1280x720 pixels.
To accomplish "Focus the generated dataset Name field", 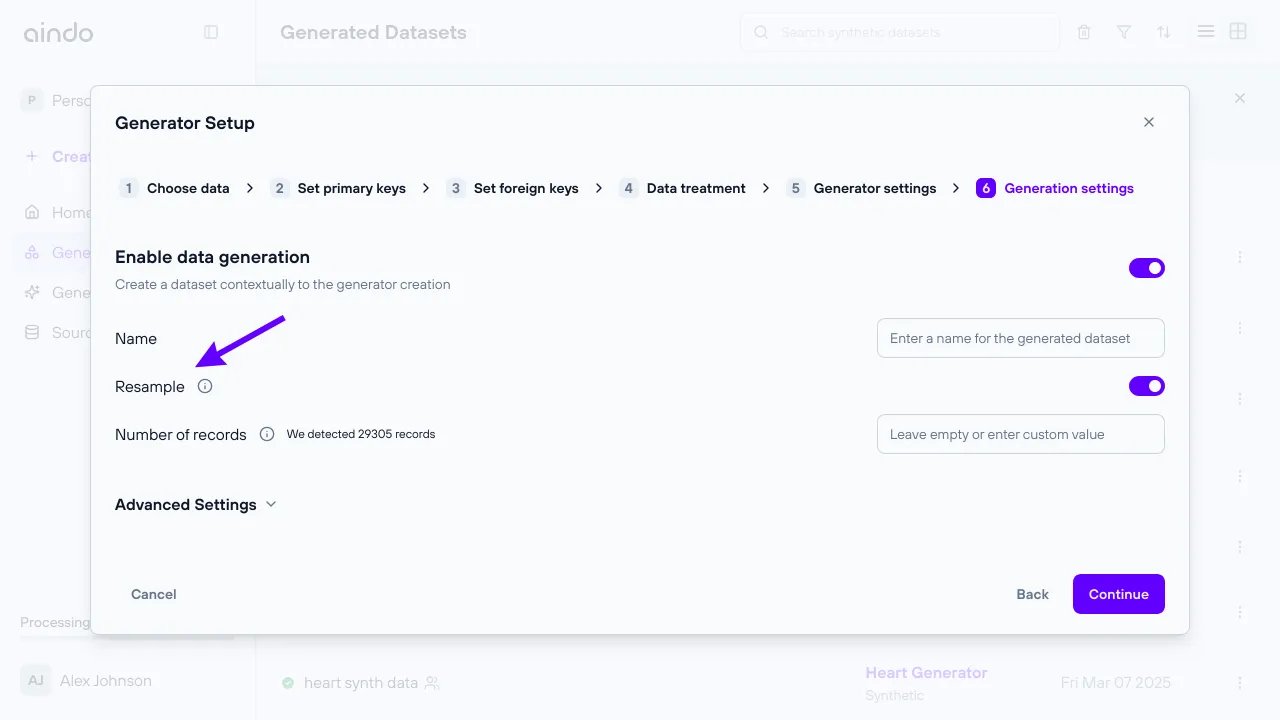I will [x=1020, y=338].
